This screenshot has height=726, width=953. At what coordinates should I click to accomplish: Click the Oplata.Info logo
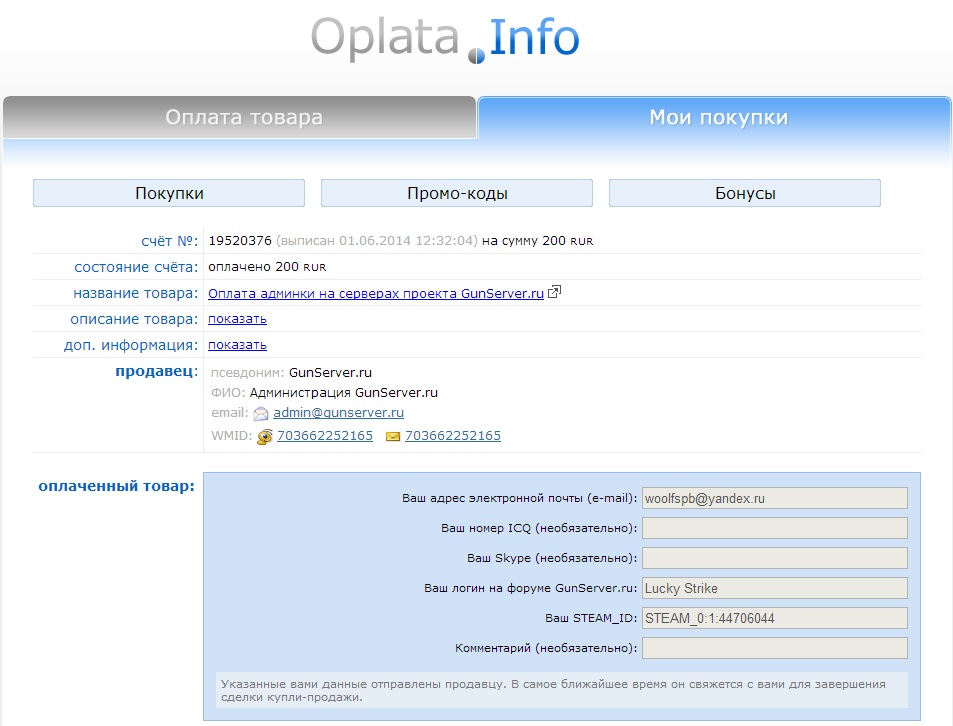pos(445,39)
